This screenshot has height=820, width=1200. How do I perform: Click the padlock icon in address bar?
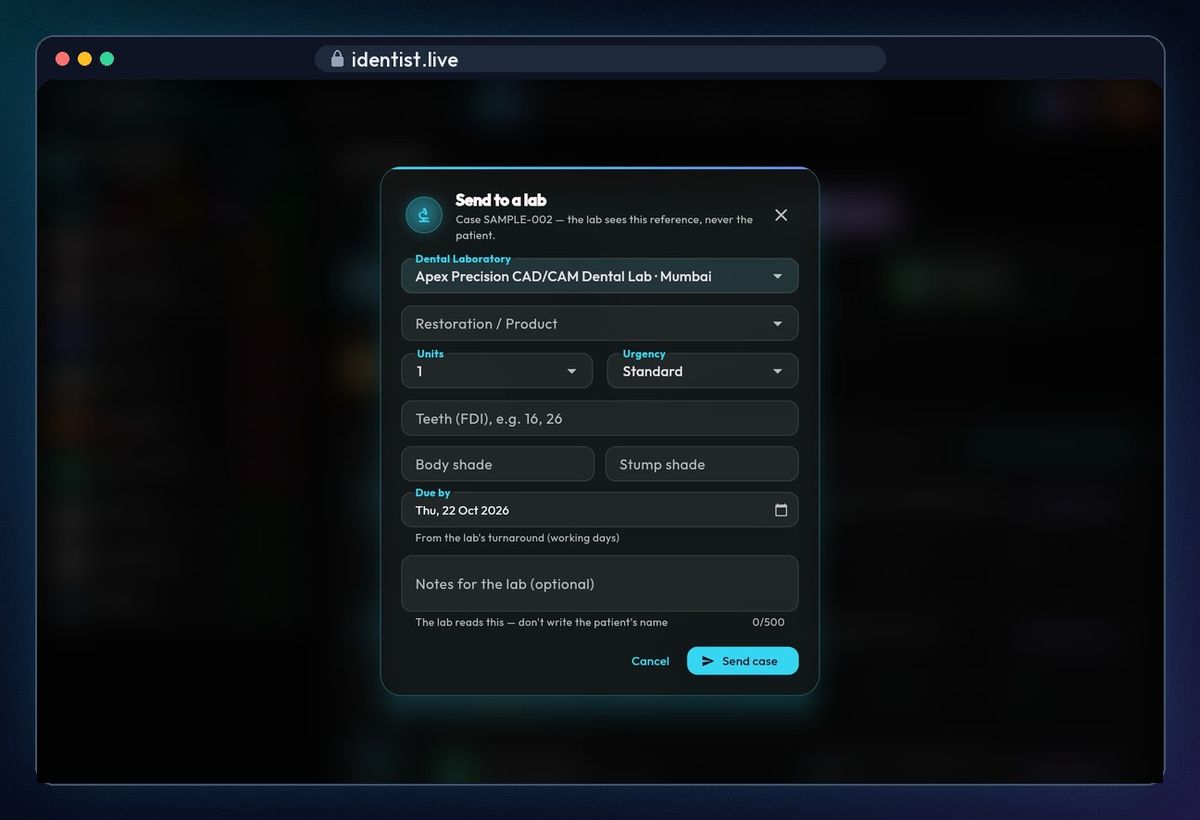(337, 59)
